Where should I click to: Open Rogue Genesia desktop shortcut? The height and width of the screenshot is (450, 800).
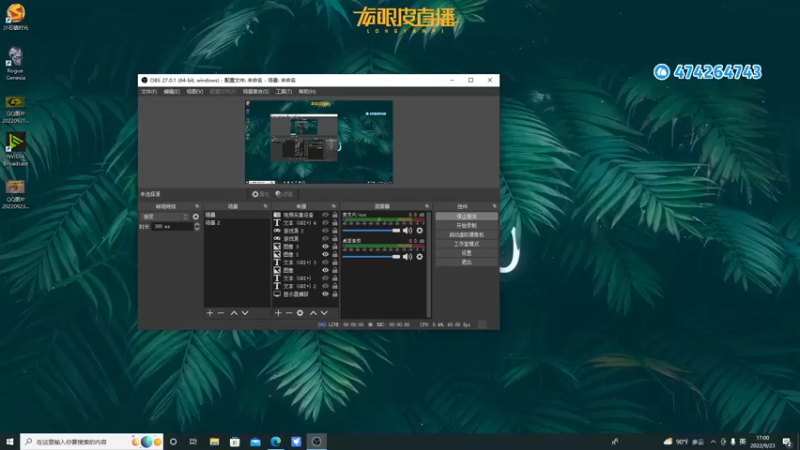15,63
